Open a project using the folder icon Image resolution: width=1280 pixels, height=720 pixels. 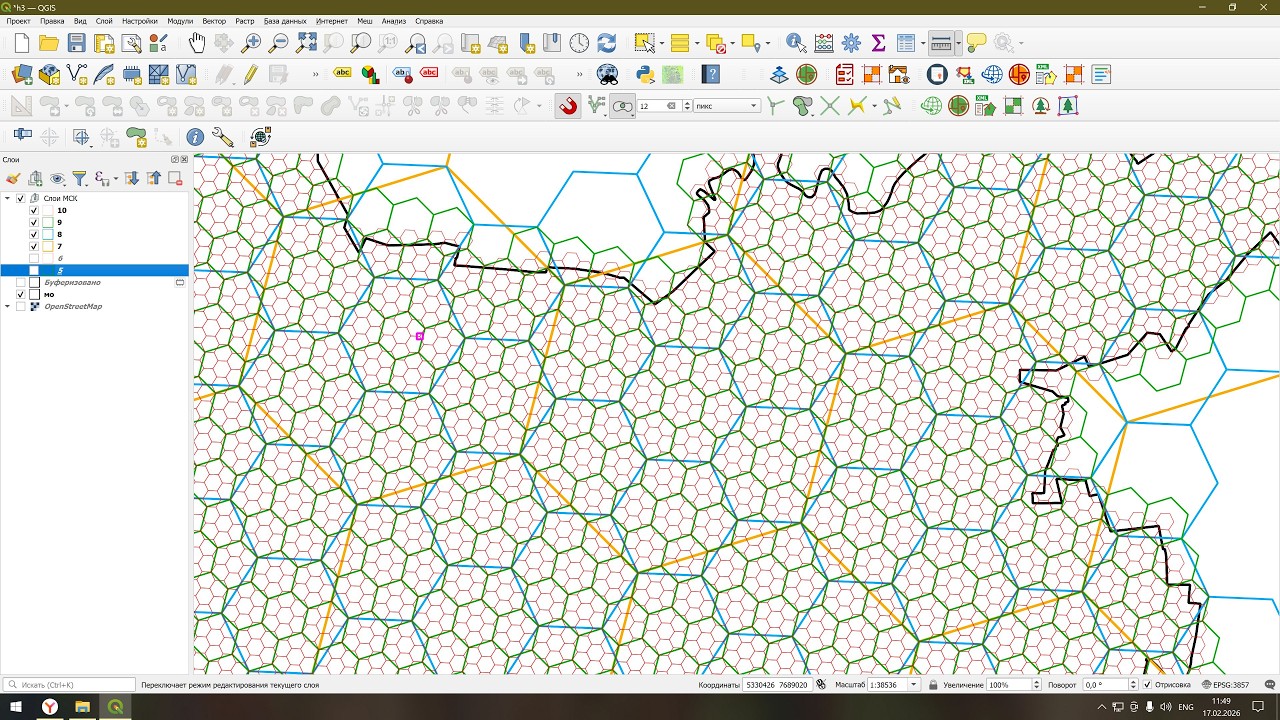pos(48,43)
